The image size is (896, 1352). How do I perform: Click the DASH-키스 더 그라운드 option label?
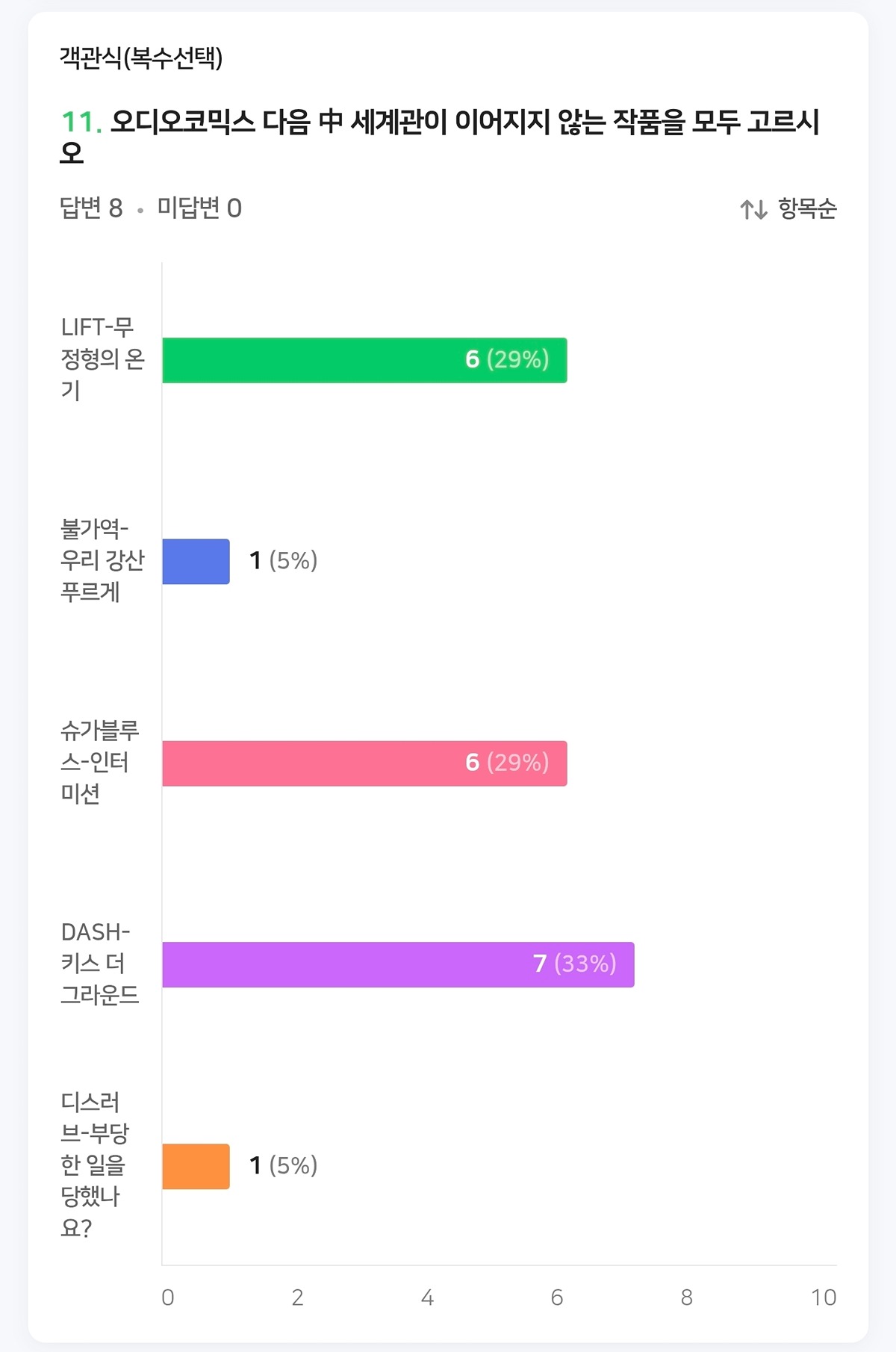click(x=99, y=964)
